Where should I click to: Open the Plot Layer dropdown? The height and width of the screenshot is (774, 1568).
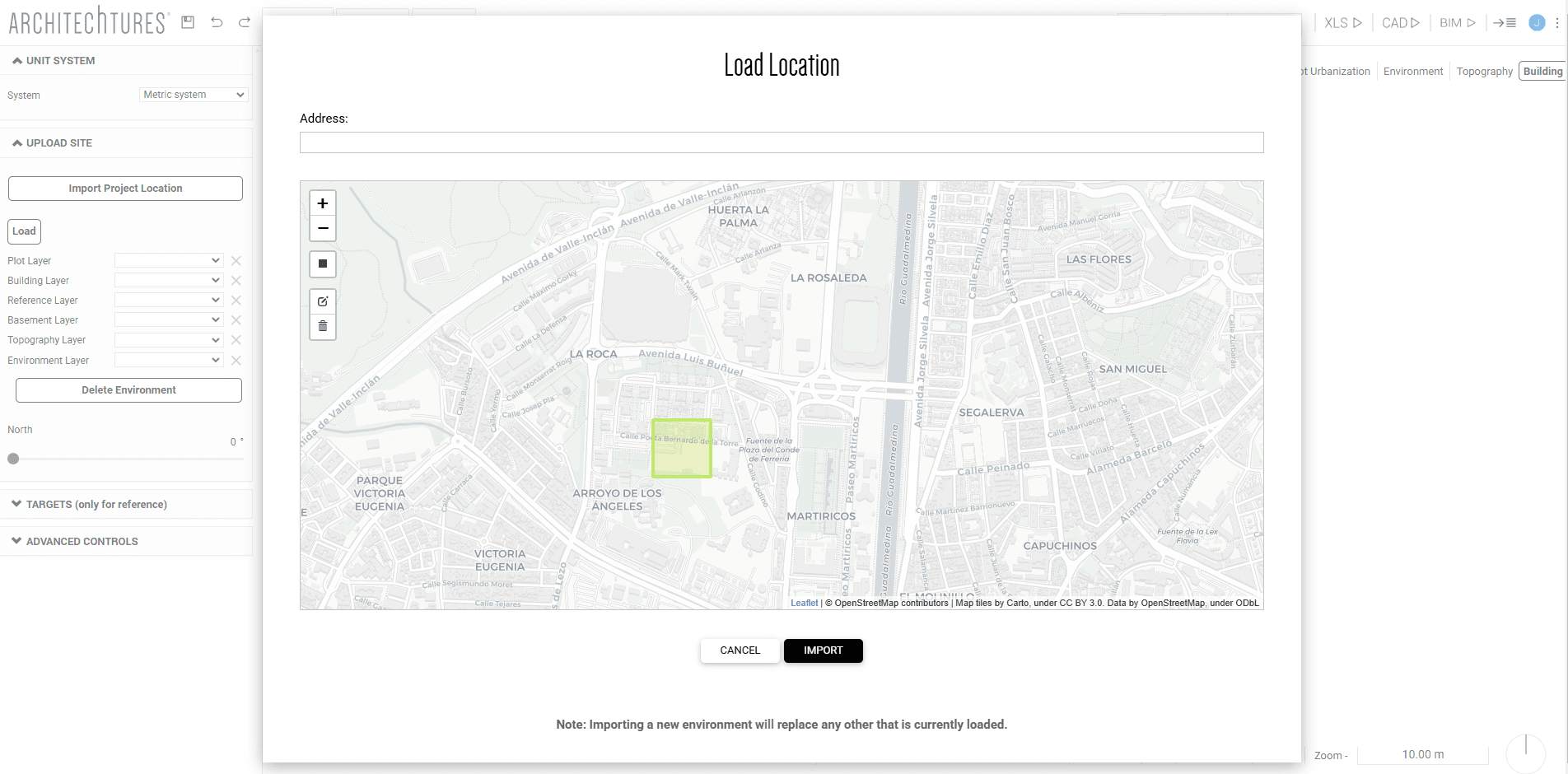click(x=169, y=260)
